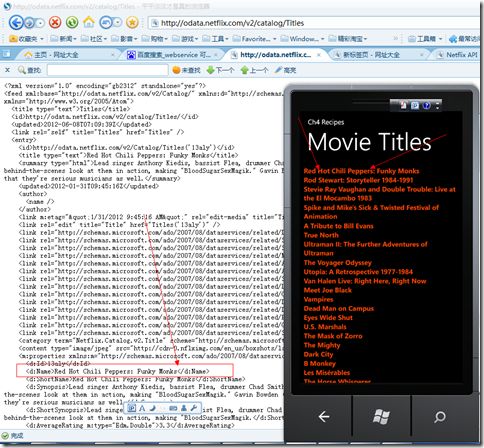
Task: Open the 影音 bookmarks folder
Action: tap(124, 39)
